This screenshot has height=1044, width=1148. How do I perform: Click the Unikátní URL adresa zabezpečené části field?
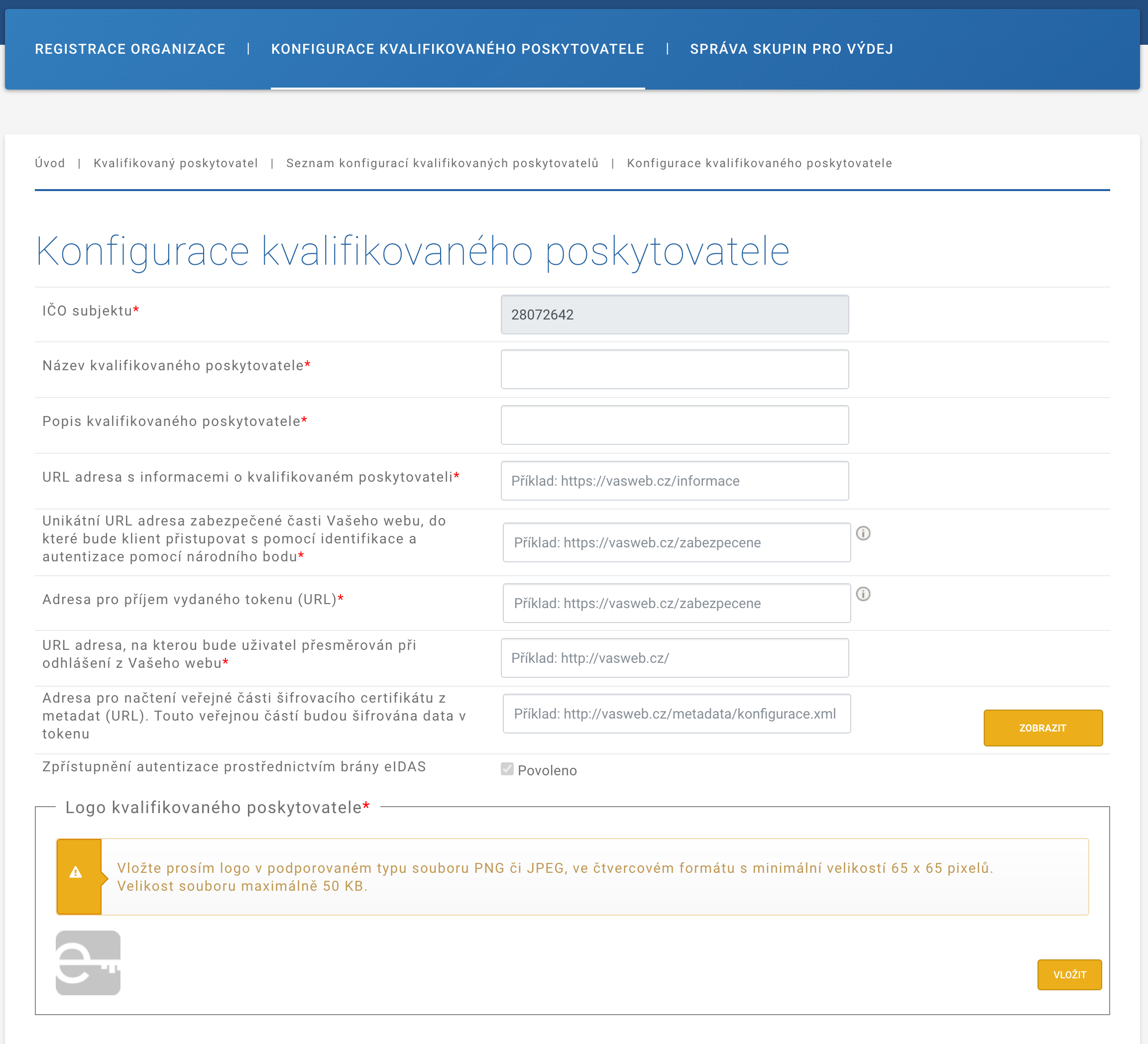(x=677, y=542)
